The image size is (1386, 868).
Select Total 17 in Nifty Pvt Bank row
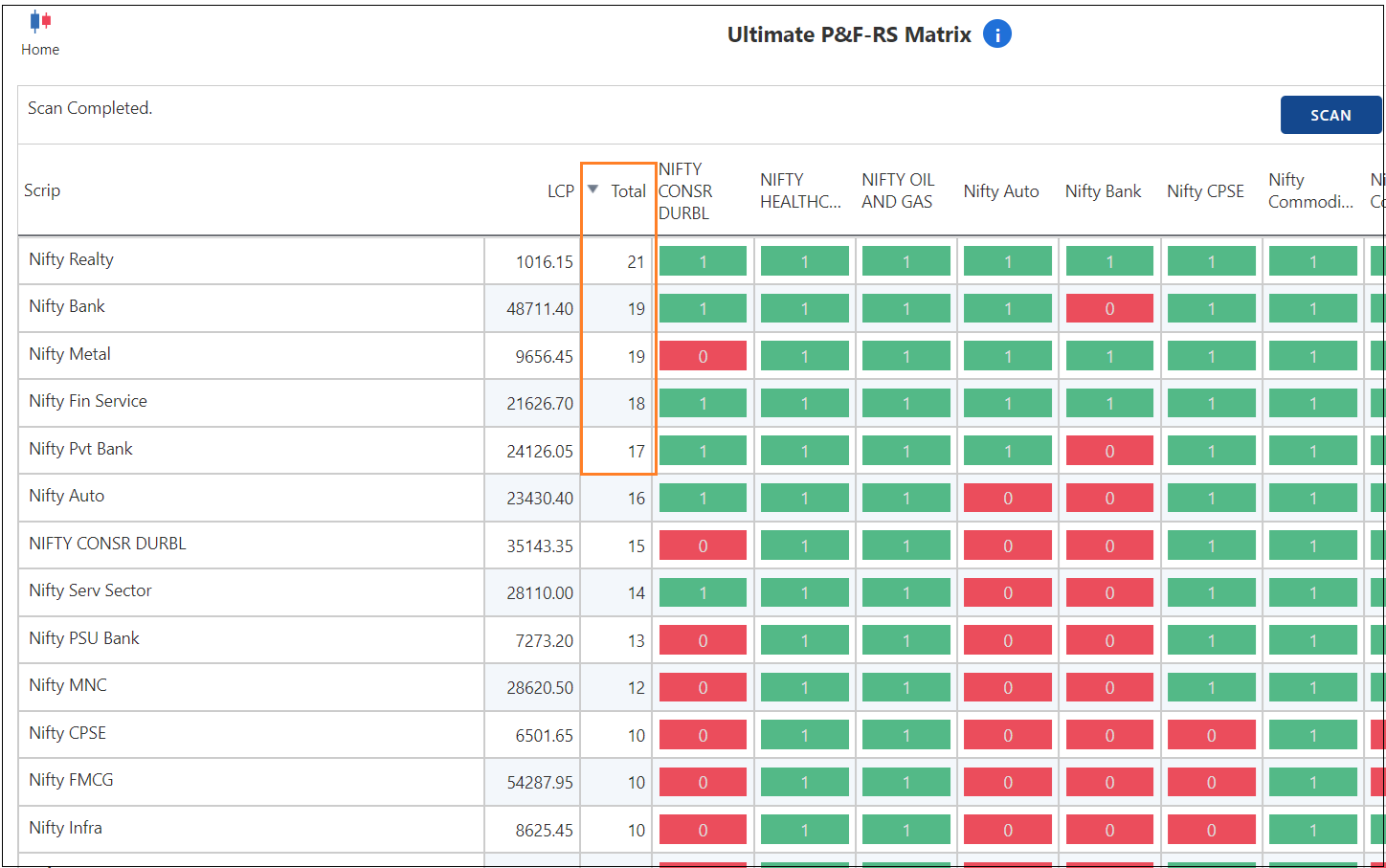point(636,452)
